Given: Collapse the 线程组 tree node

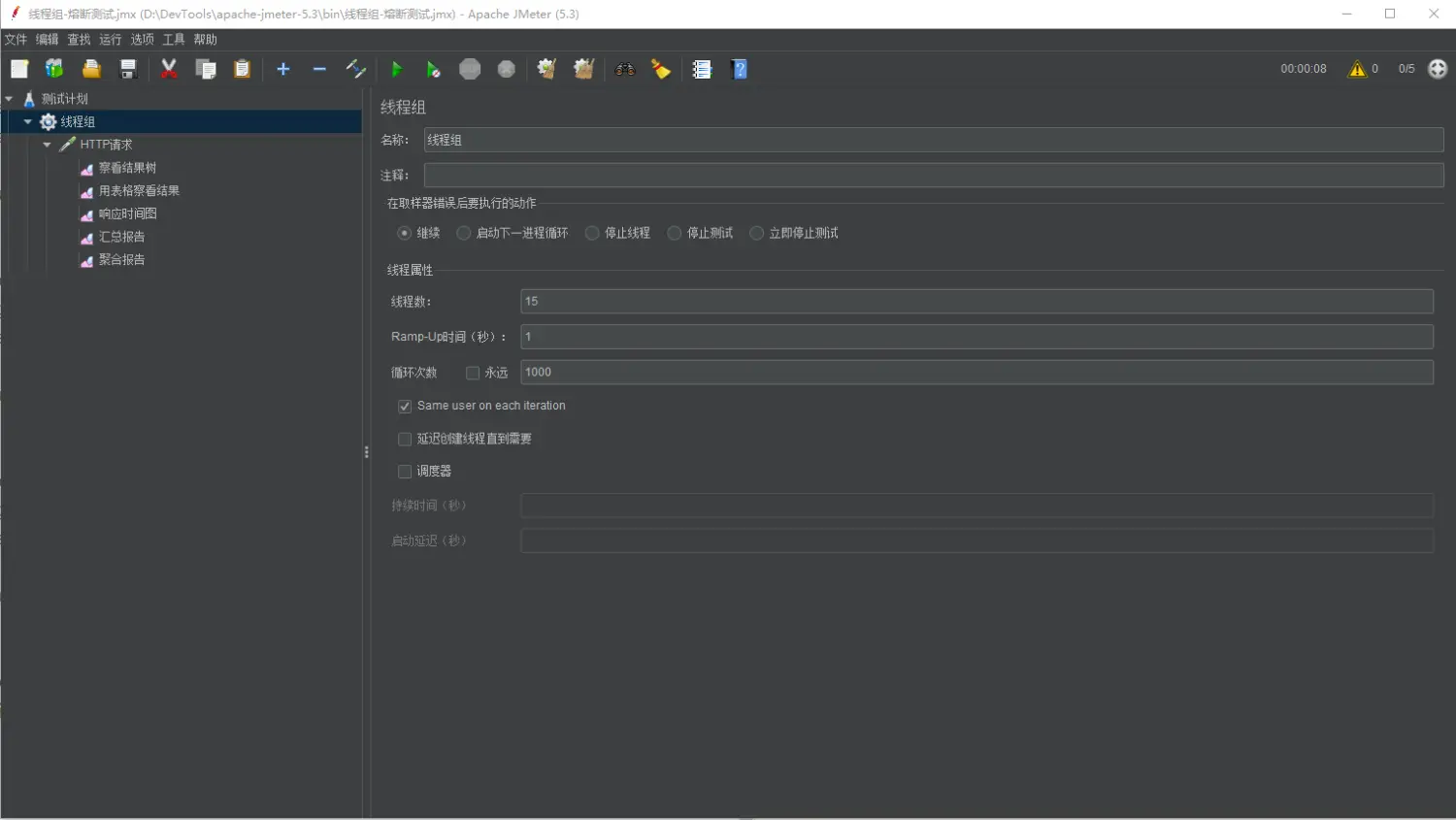Looking at the screenshot, I should click(x=28, y=121).
